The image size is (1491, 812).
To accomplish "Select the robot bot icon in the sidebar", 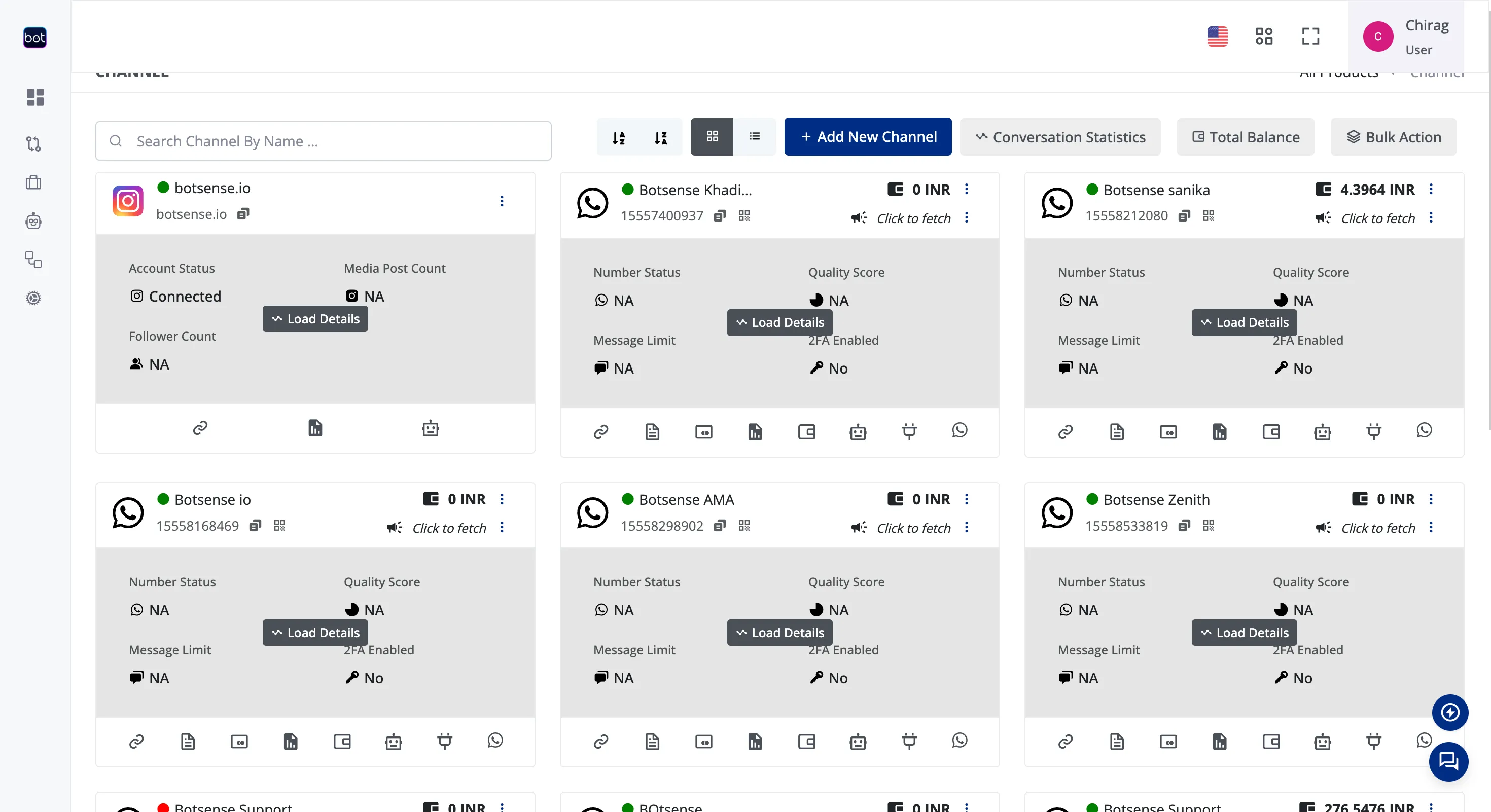I will point(34,220).
